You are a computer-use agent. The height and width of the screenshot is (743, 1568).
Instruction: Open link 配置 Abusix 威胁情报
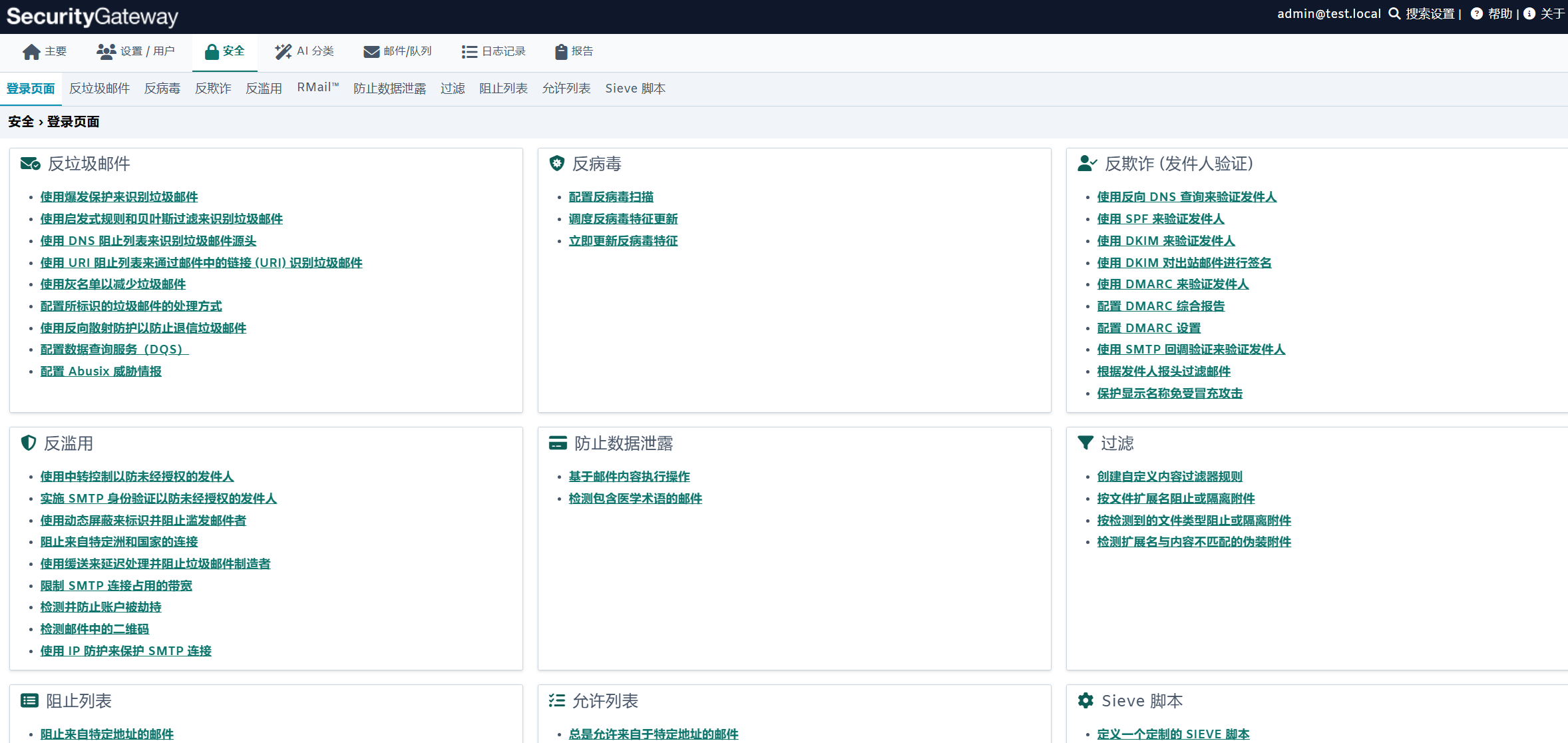click(101, 371)
